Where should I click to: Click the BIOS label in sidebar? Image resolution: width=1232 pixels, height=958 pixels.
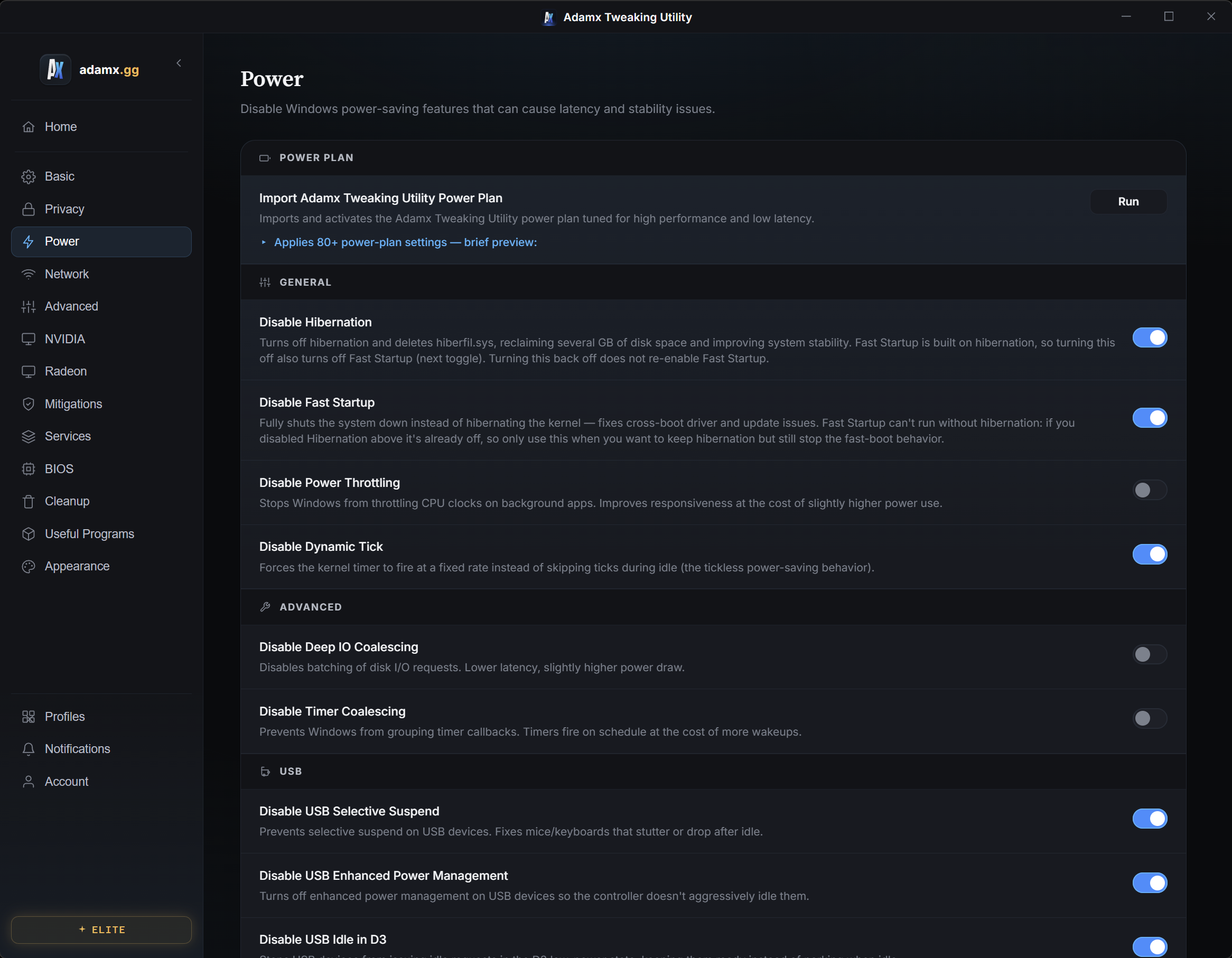click(59, 469)
